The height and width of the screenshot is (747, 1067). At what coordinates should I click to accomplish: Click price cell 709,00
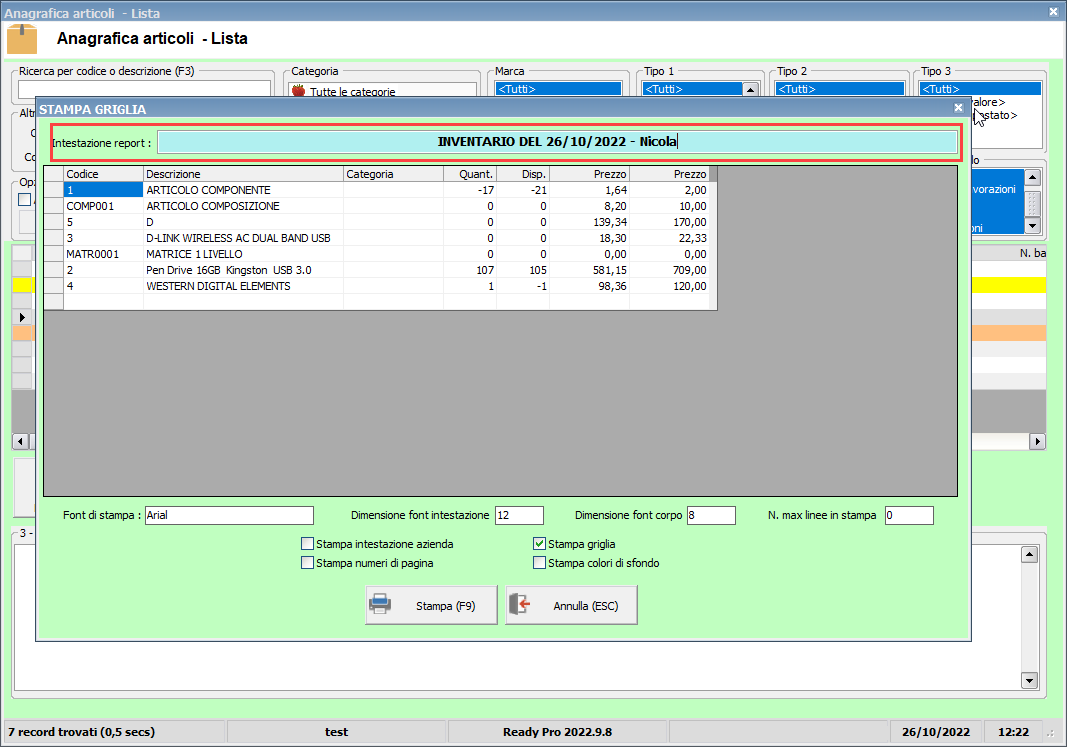pyautogui.click(x=670, y=270)
